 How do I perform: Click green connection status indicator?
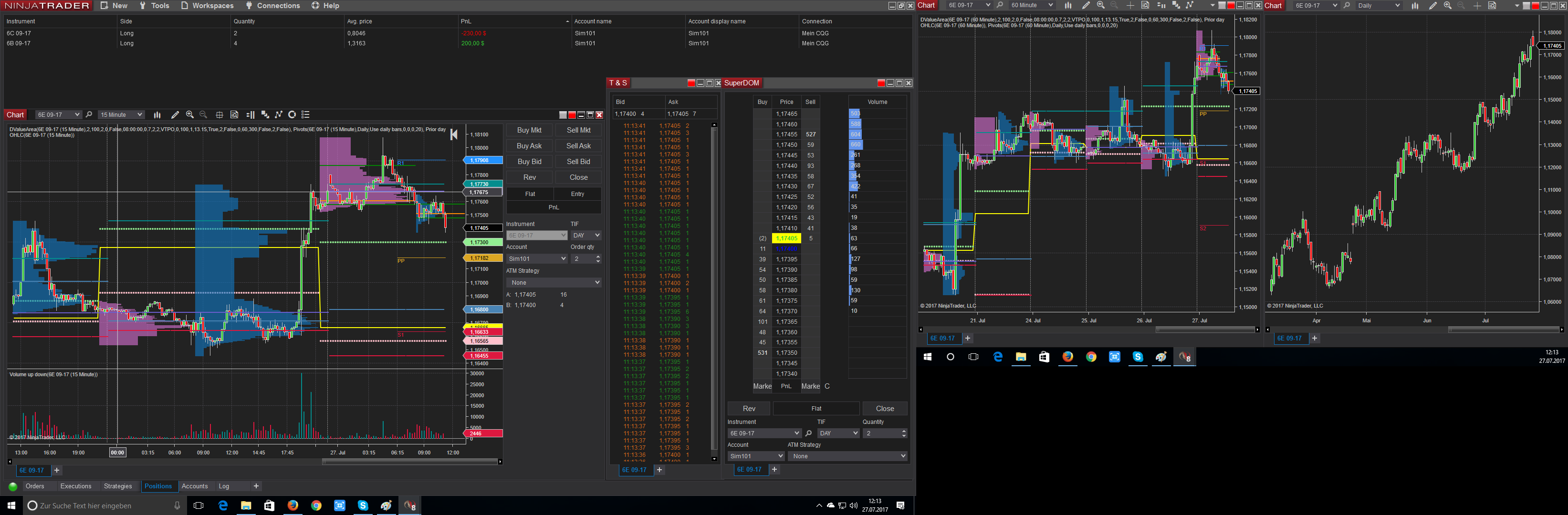click(x=13, y=486)
